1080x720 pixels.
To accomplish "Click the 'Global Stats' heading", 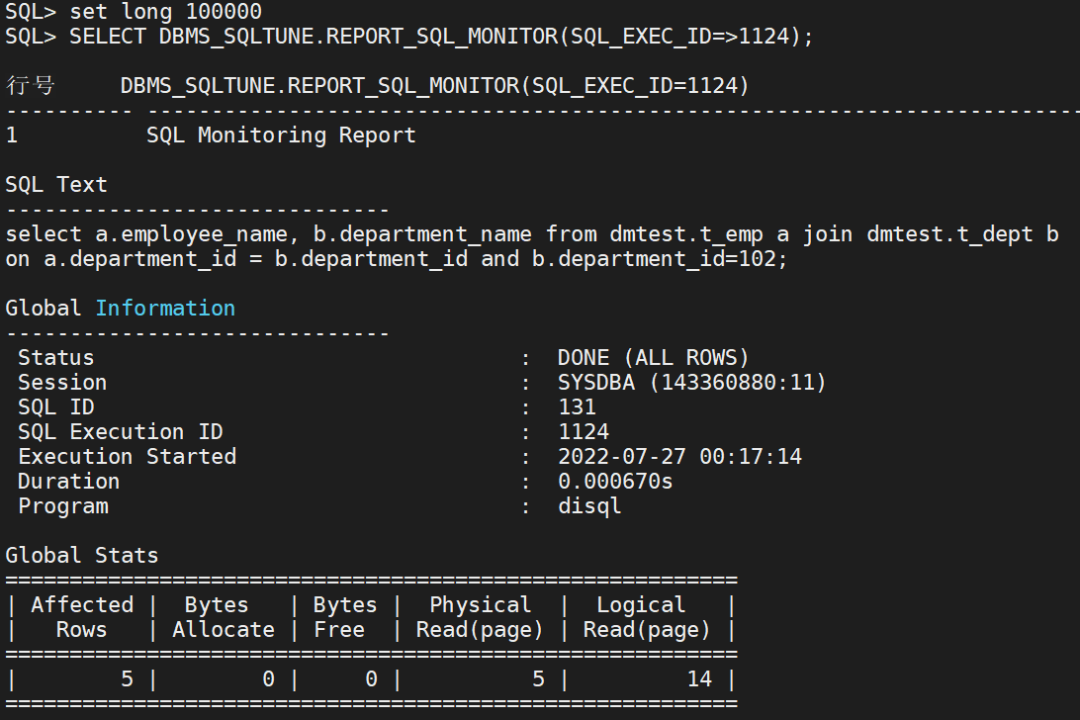I will (81, 555).
